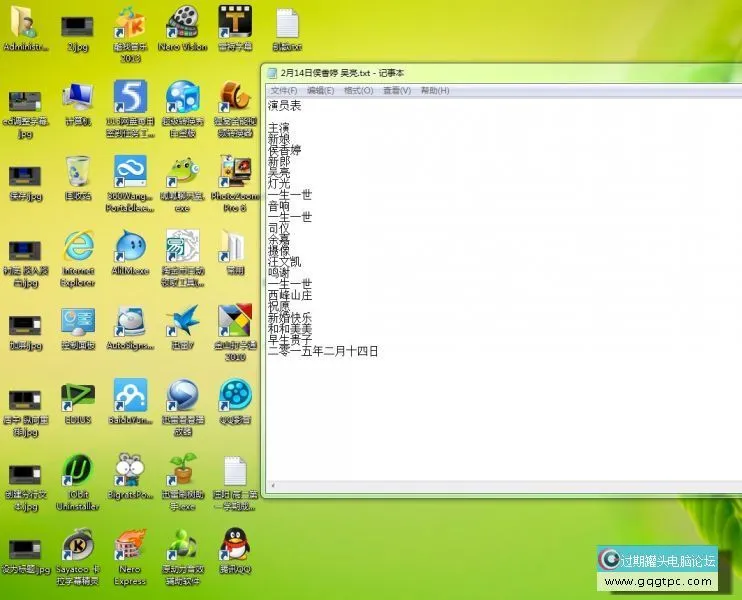Click the line 鸣谢 in Notepad
742x600 pixels.
(x=279, y=273)
